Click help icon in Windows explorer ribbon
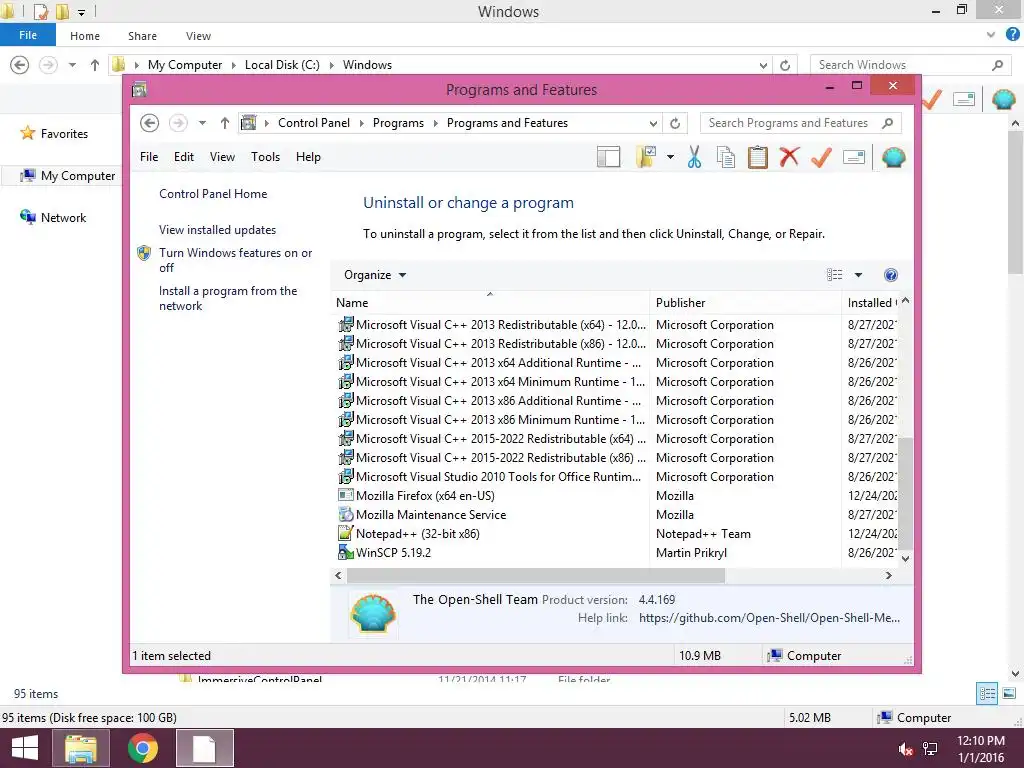 tap(1013, 35)
